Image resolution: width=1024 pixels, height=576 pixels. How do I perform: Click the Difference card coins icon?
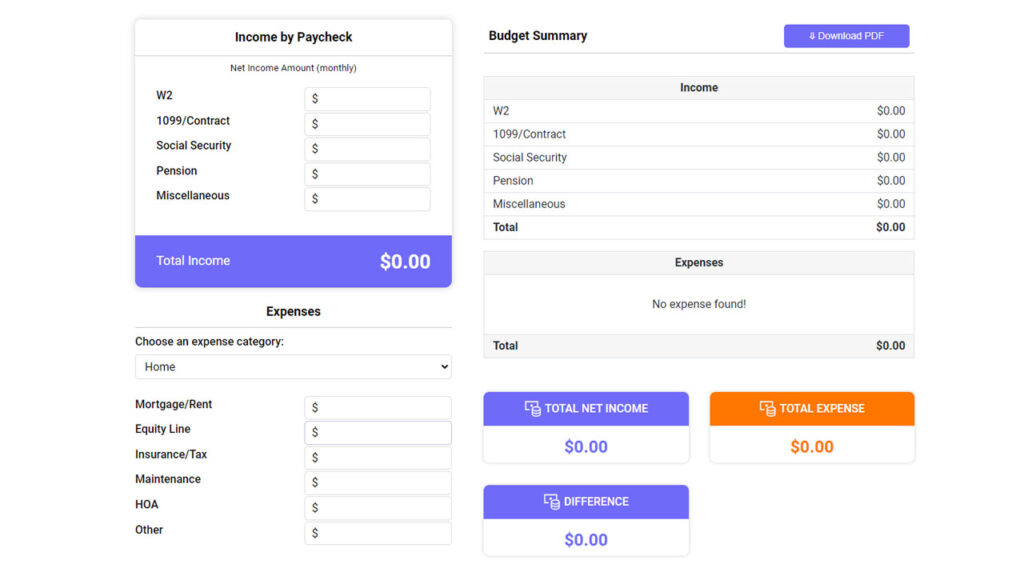(x=552, y=502)
